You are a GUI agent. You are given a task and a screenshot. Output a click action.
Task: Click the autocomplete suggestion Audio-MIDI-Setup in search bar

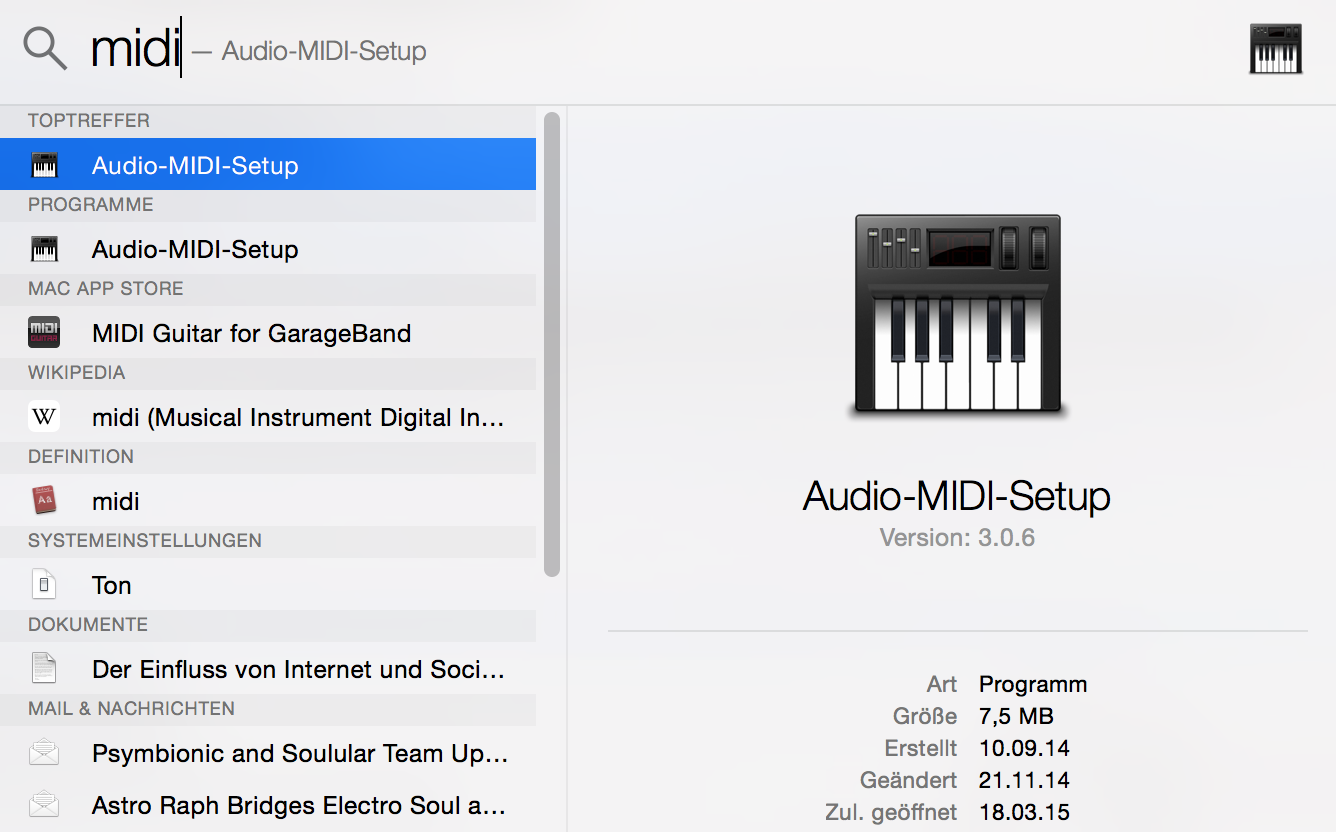click(324, 51)
